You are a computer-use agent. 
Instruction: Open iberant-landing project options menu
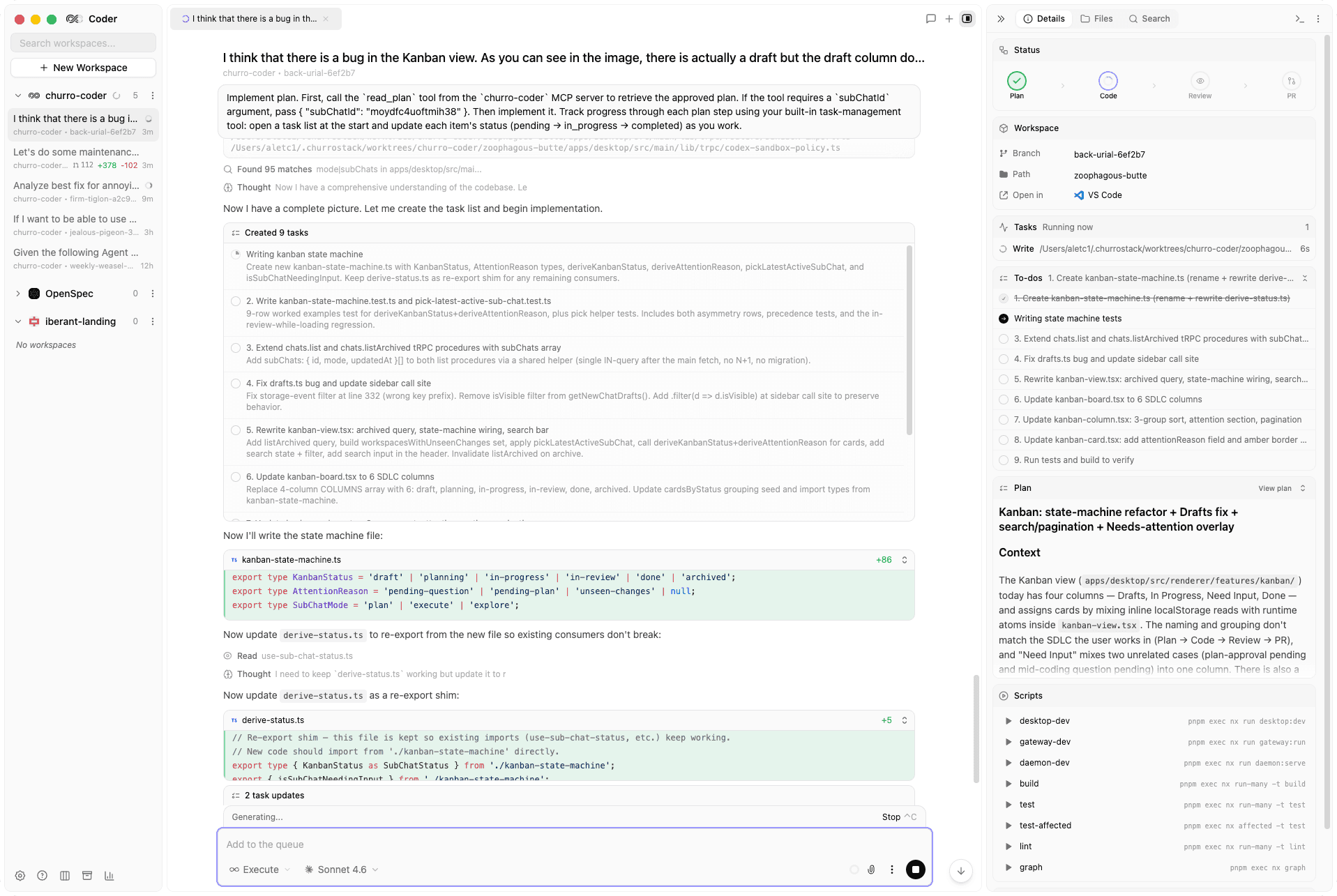click(153, 321)
